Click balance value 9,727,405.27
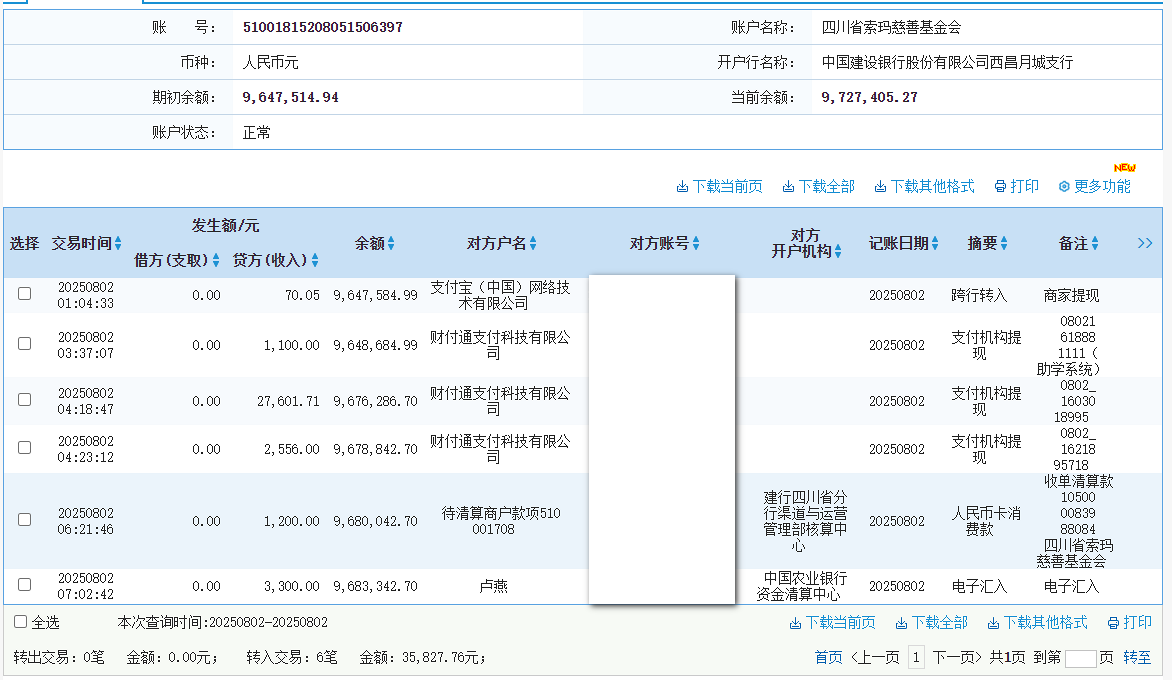Screen dimensions: 1172x680 869,97
